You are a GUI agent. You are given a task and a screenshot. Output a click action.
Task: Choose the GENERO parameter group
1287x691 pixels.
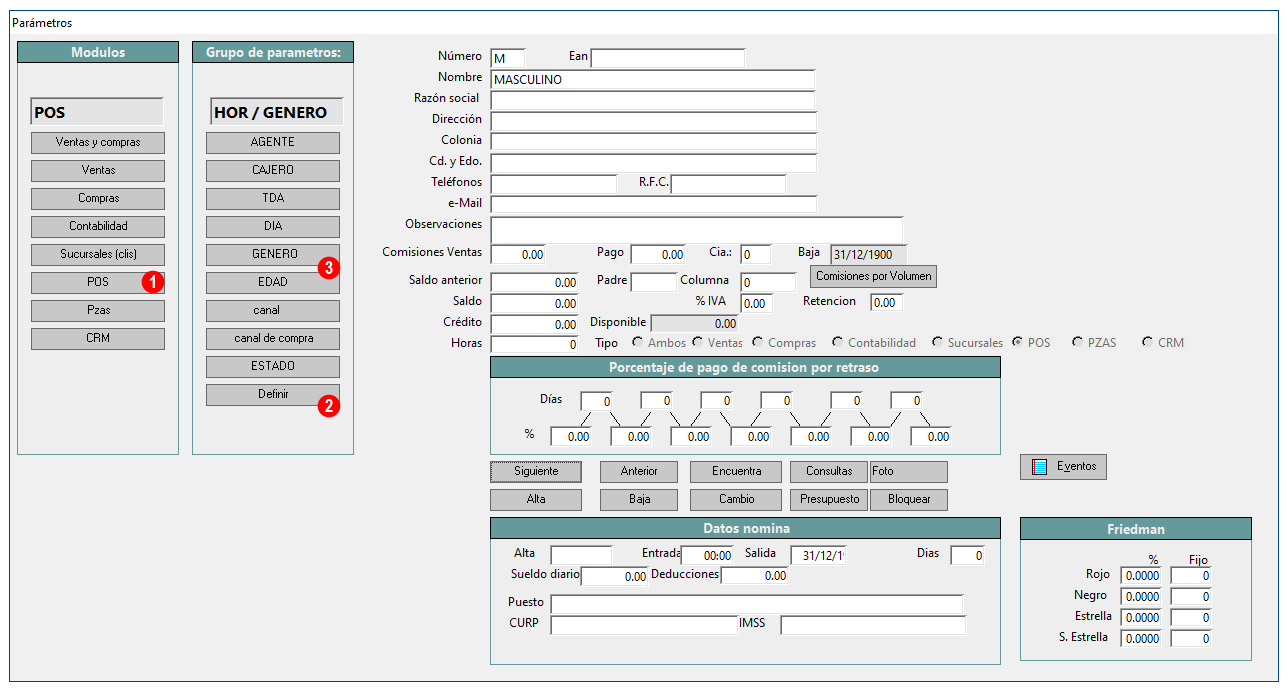(x=273, y=254)
